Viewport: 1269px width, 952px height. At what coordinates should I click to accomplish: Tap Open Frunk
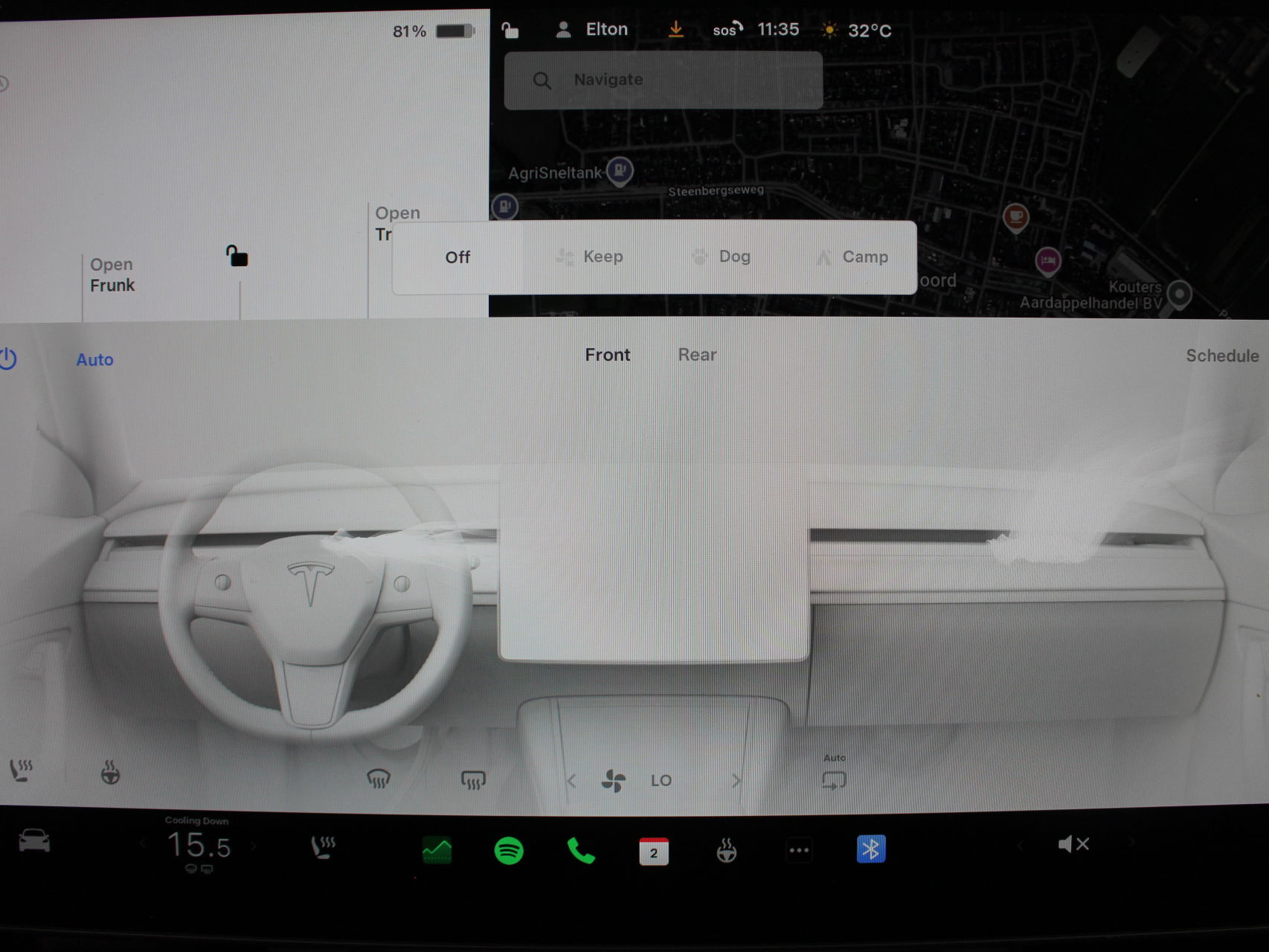pos(112,275)
